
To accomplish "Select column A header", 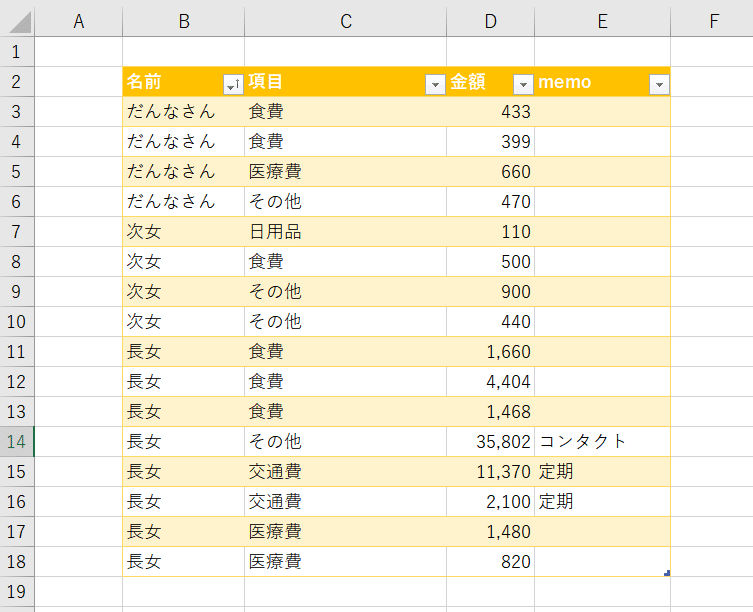I will pos(79,21).
